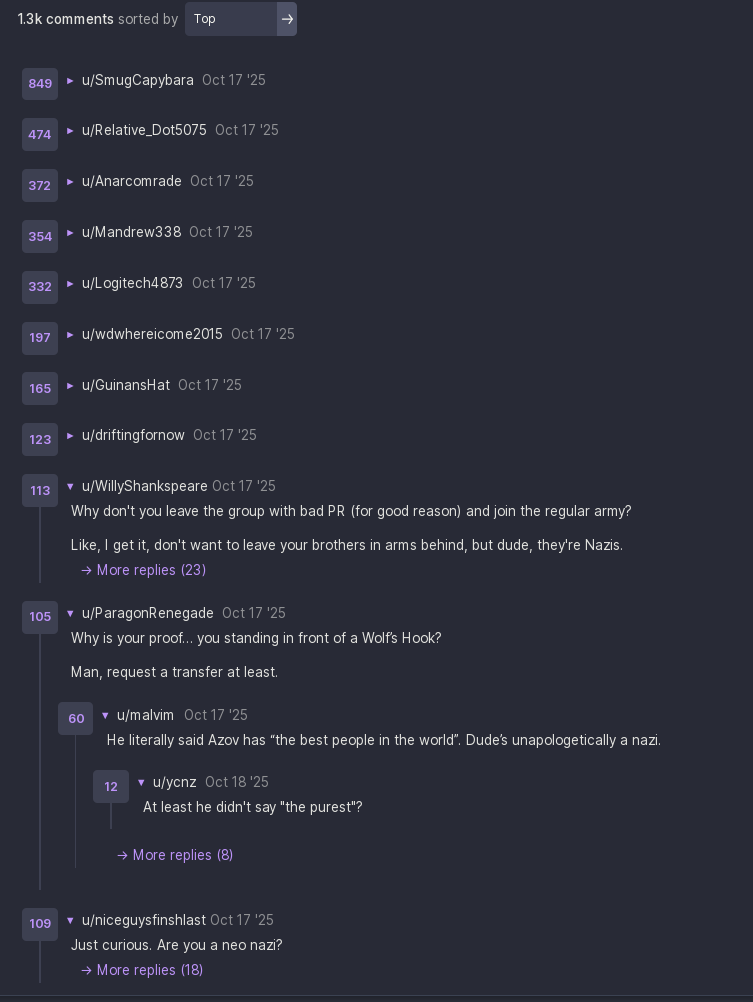Collapse the u/ParagonRenegade comment thread
The height and width of the screenshot is (1002, 753).
click(70, 614)
